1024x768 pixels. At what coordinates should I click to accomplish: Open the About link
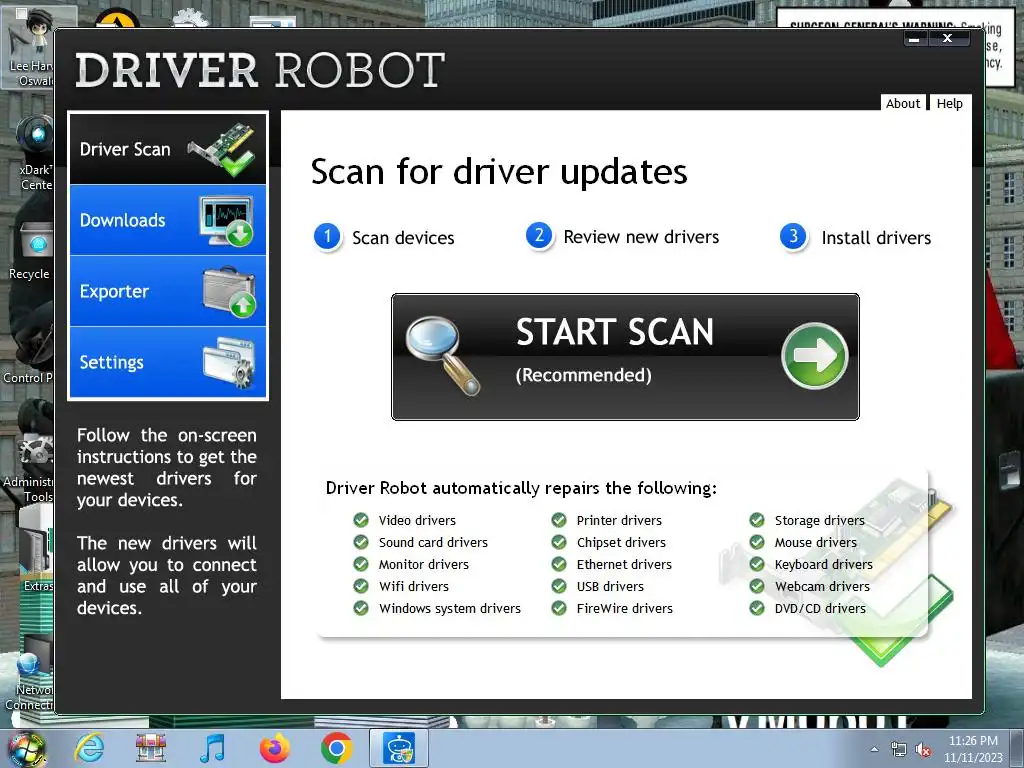[903, 103]
